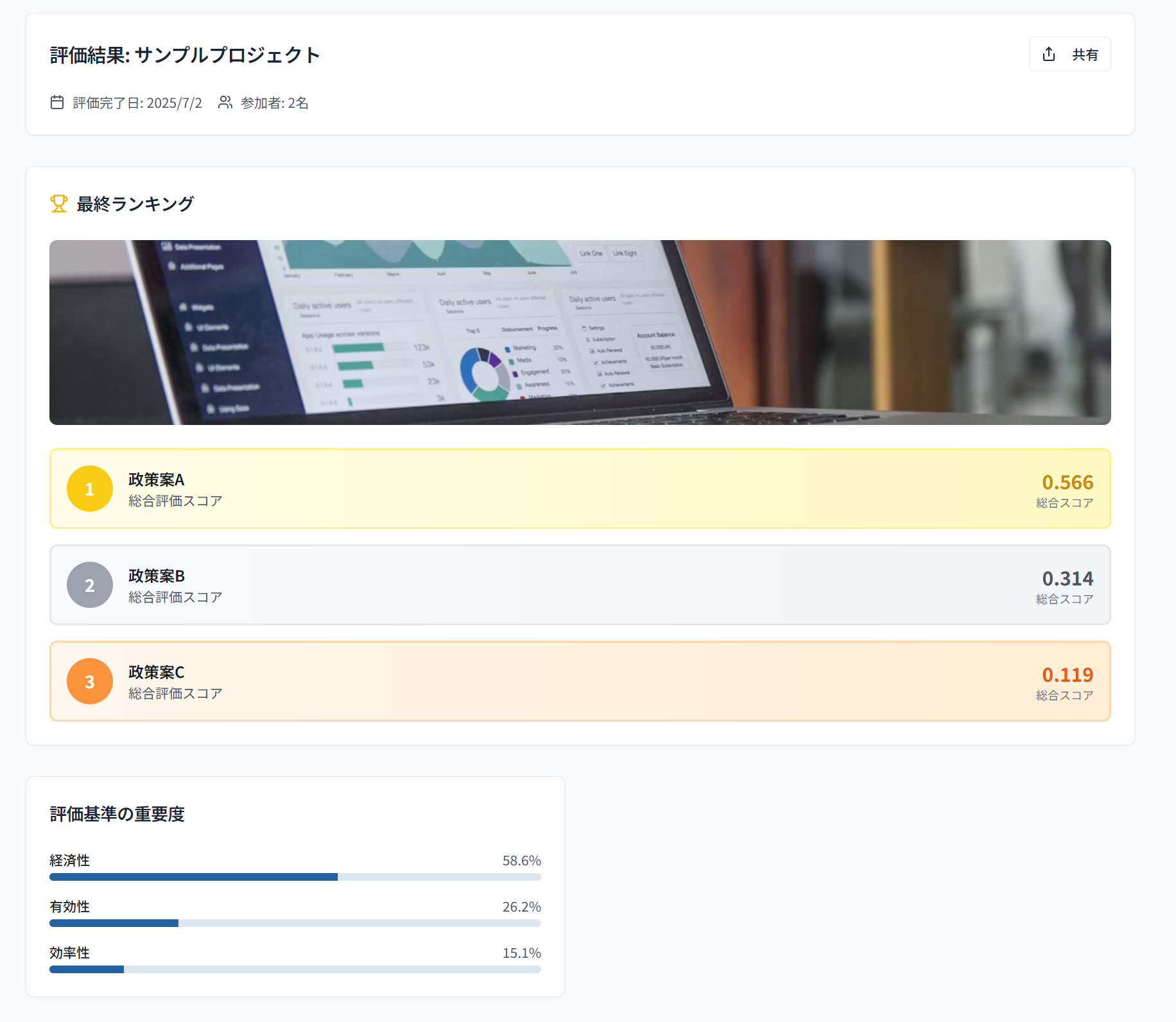Click the trophy icon next to 最終ランキング
Screen dimensions: 1176x1022
(x=59, y=204)
